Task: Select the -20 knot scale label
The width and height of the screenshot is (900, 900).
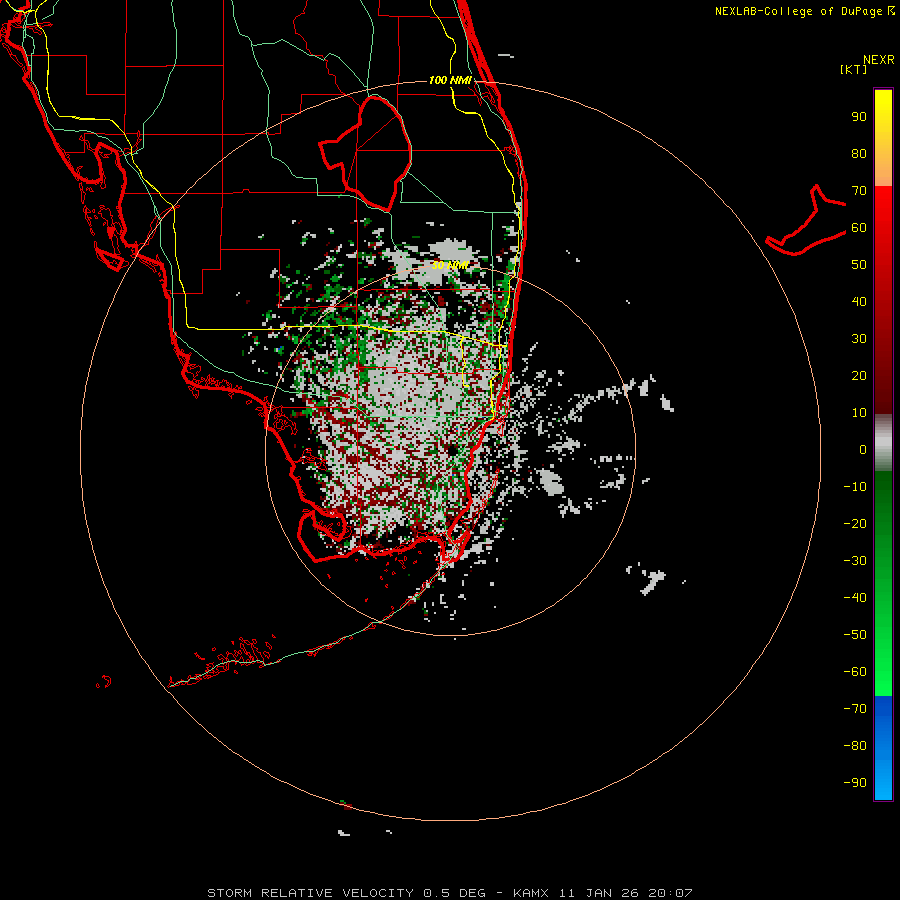Action: click(855, 524)
